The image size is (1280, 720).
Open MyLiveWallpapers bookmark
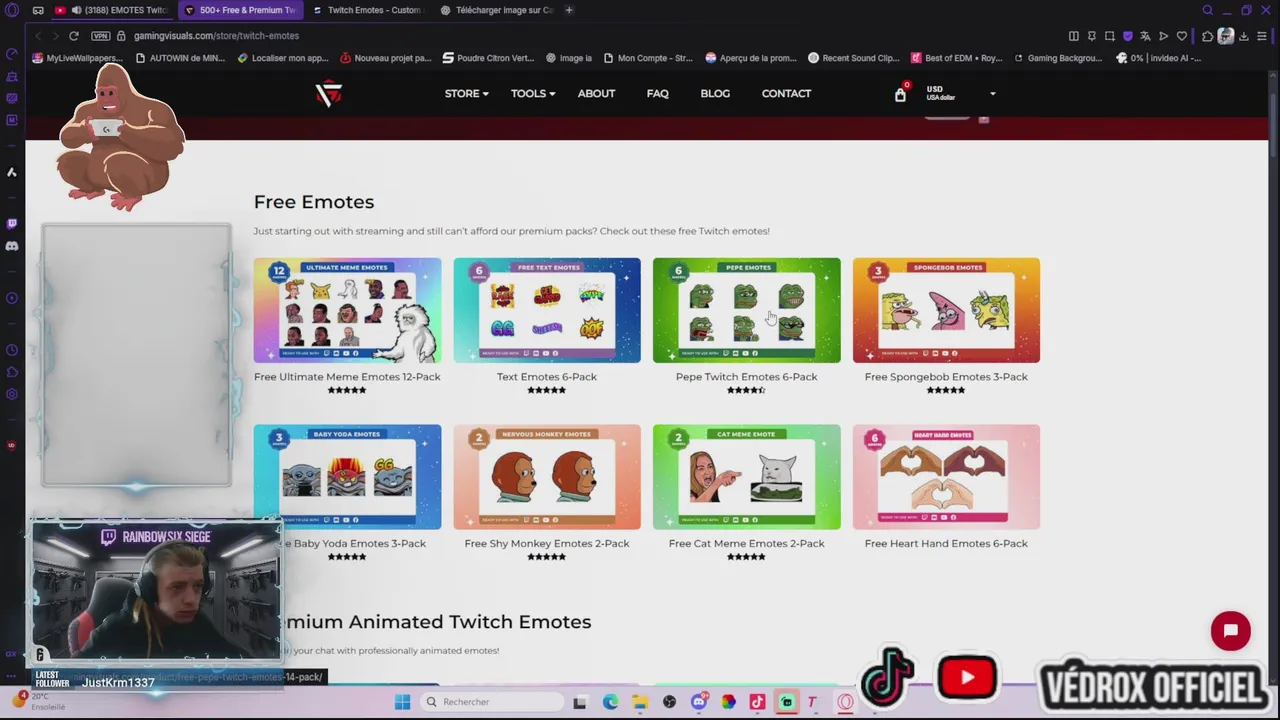pyautogui.click(x=78, y=58)
